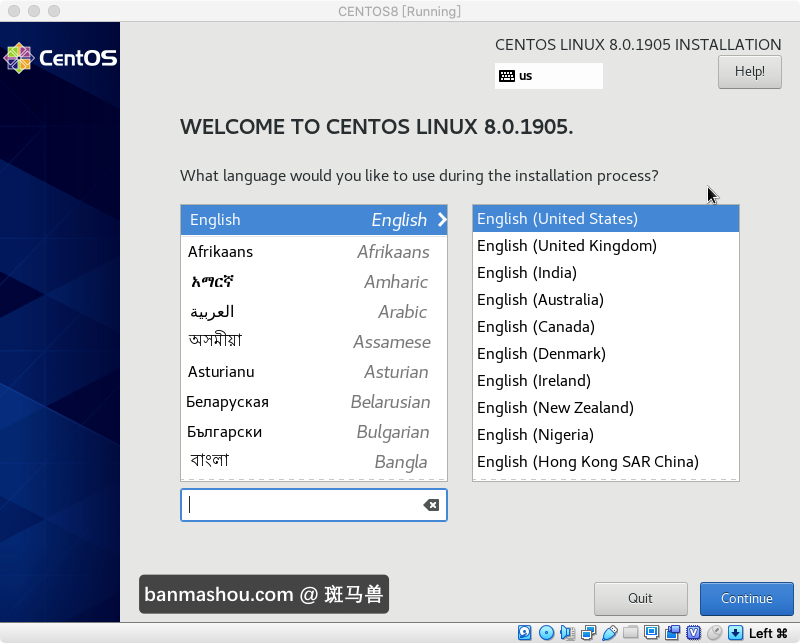Select the Bangla language row

pyautogui.click(x=314, y=462)
